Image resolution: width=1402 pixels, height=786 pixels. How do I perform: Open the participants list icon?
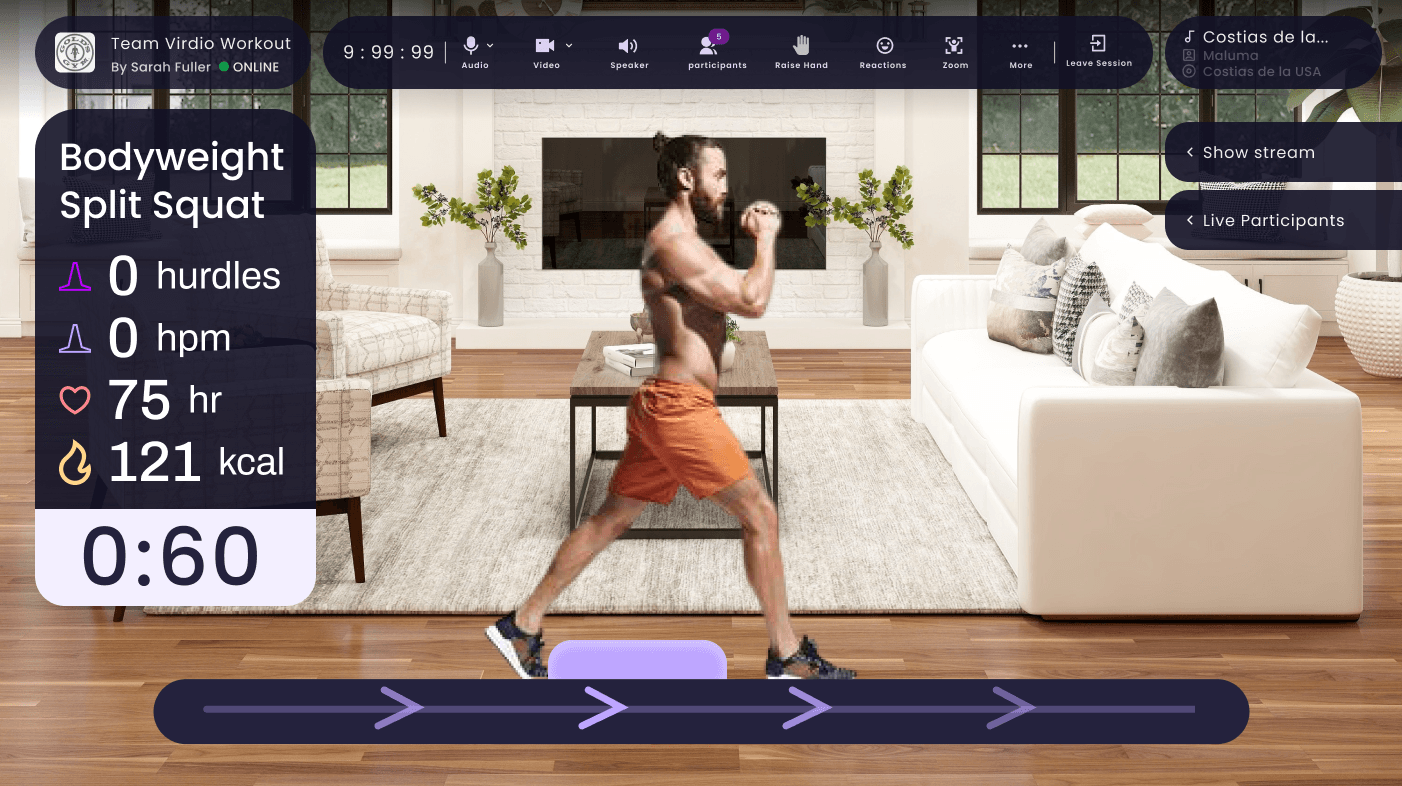(x=709, y=46)
